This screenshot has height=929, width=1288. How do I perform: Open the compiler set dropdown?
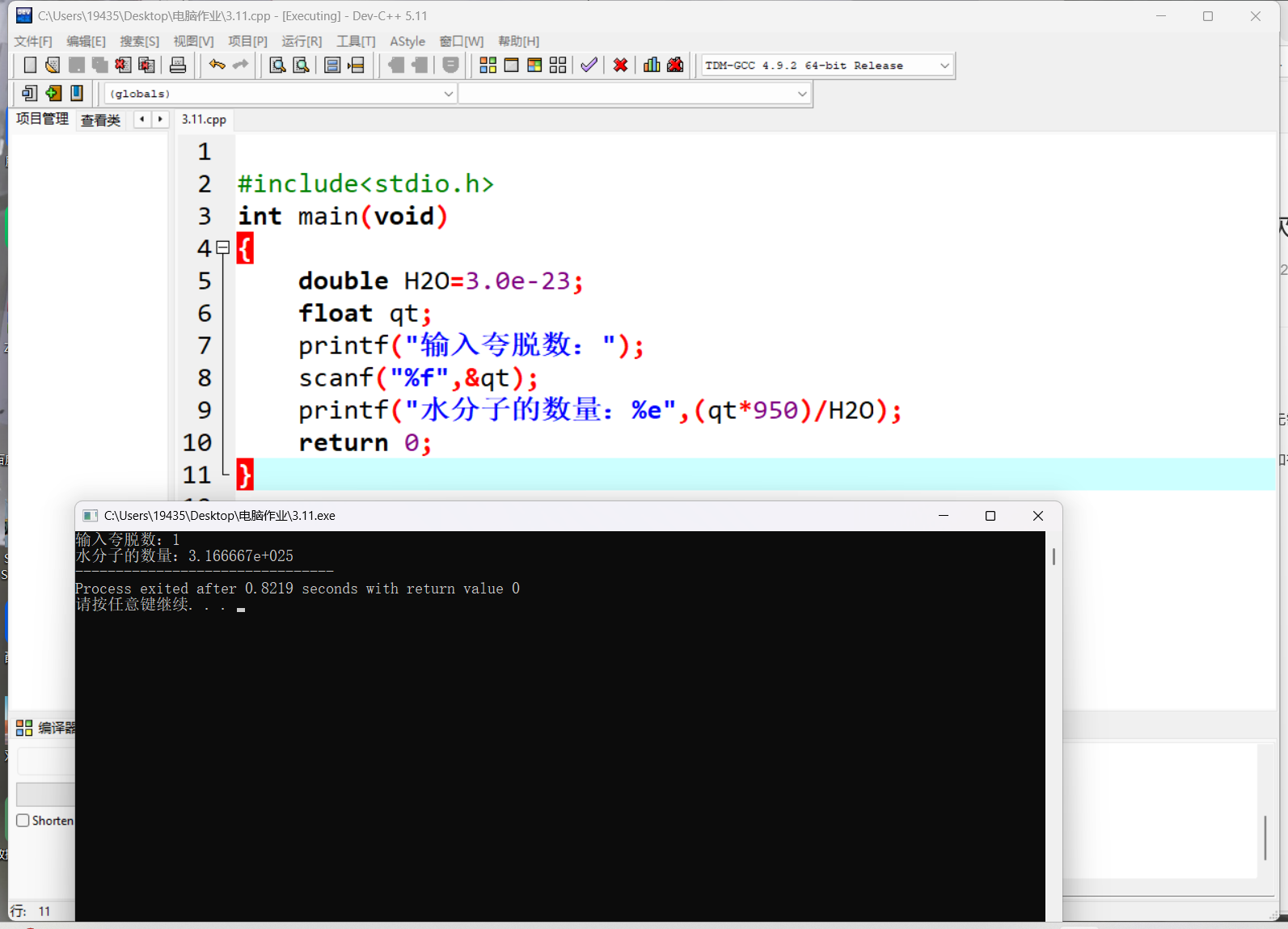coord(944,65)
